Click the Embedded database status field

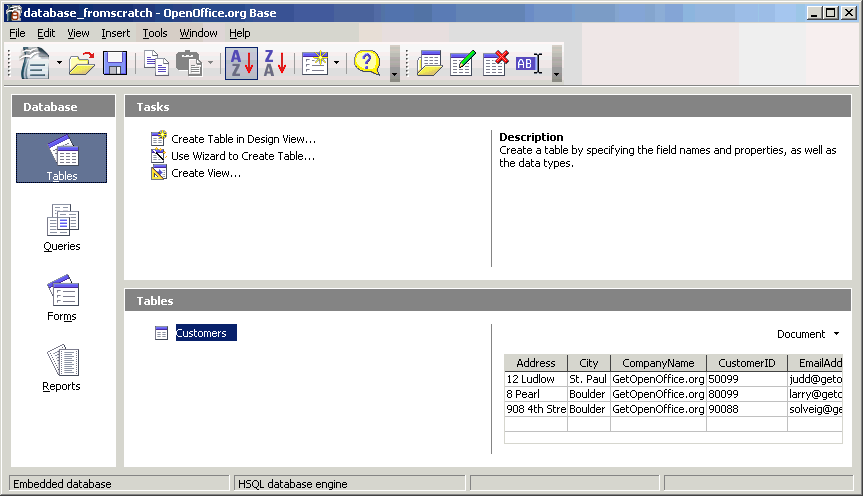(x=119, y=483)
